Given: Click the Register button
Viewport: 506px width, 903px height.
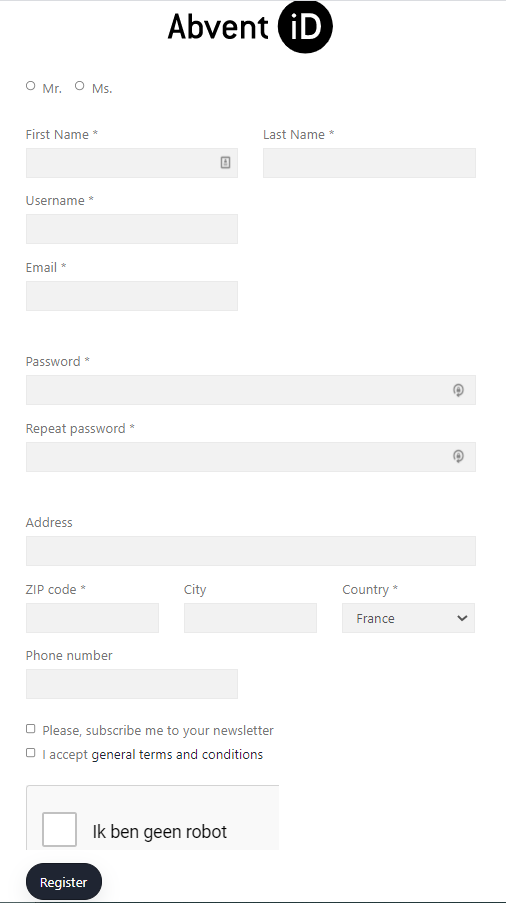Looking at the screenshot, I should point(64,882).
